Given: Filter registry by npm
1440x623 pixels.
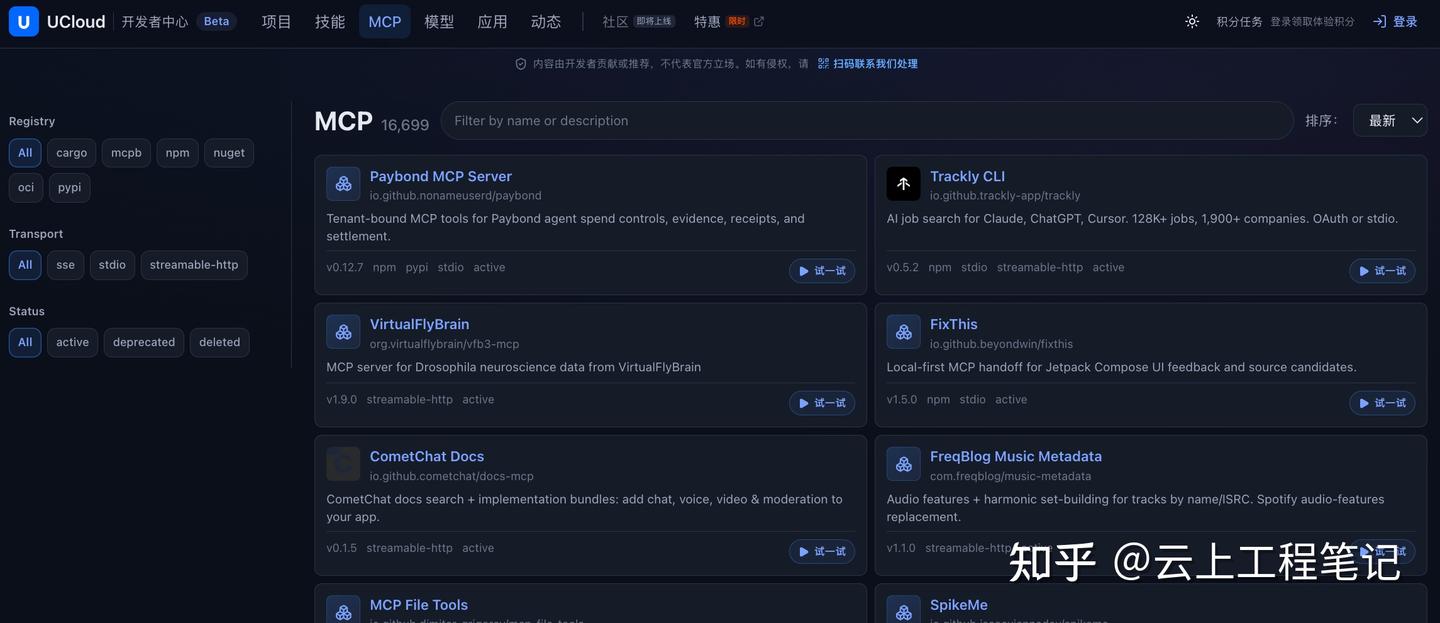Looking at the screenshot, I should [177, 153].
